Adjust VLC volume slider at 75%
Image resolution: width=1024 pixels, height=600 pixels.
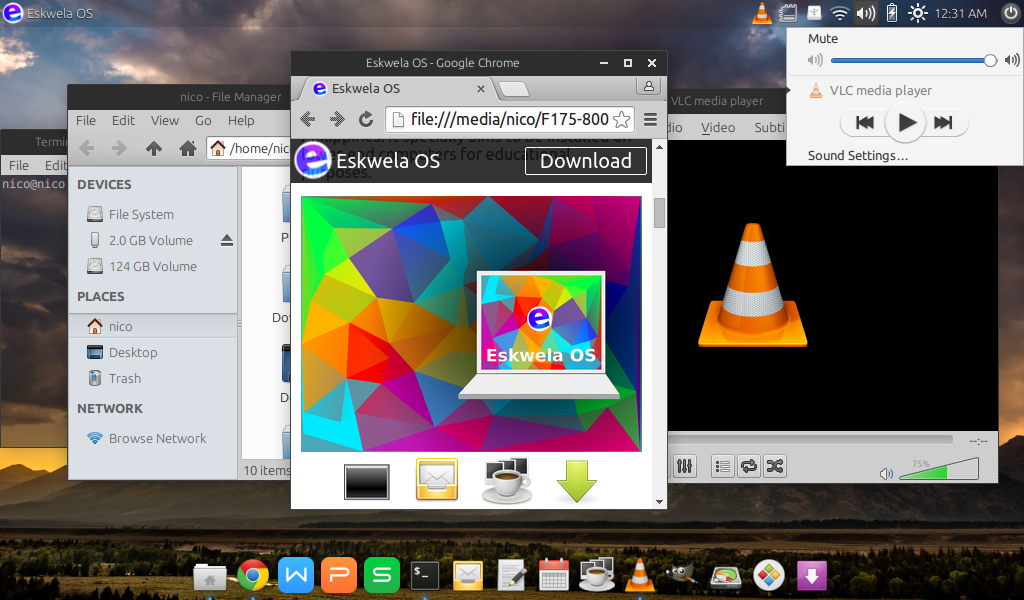[x=939, y=469]
